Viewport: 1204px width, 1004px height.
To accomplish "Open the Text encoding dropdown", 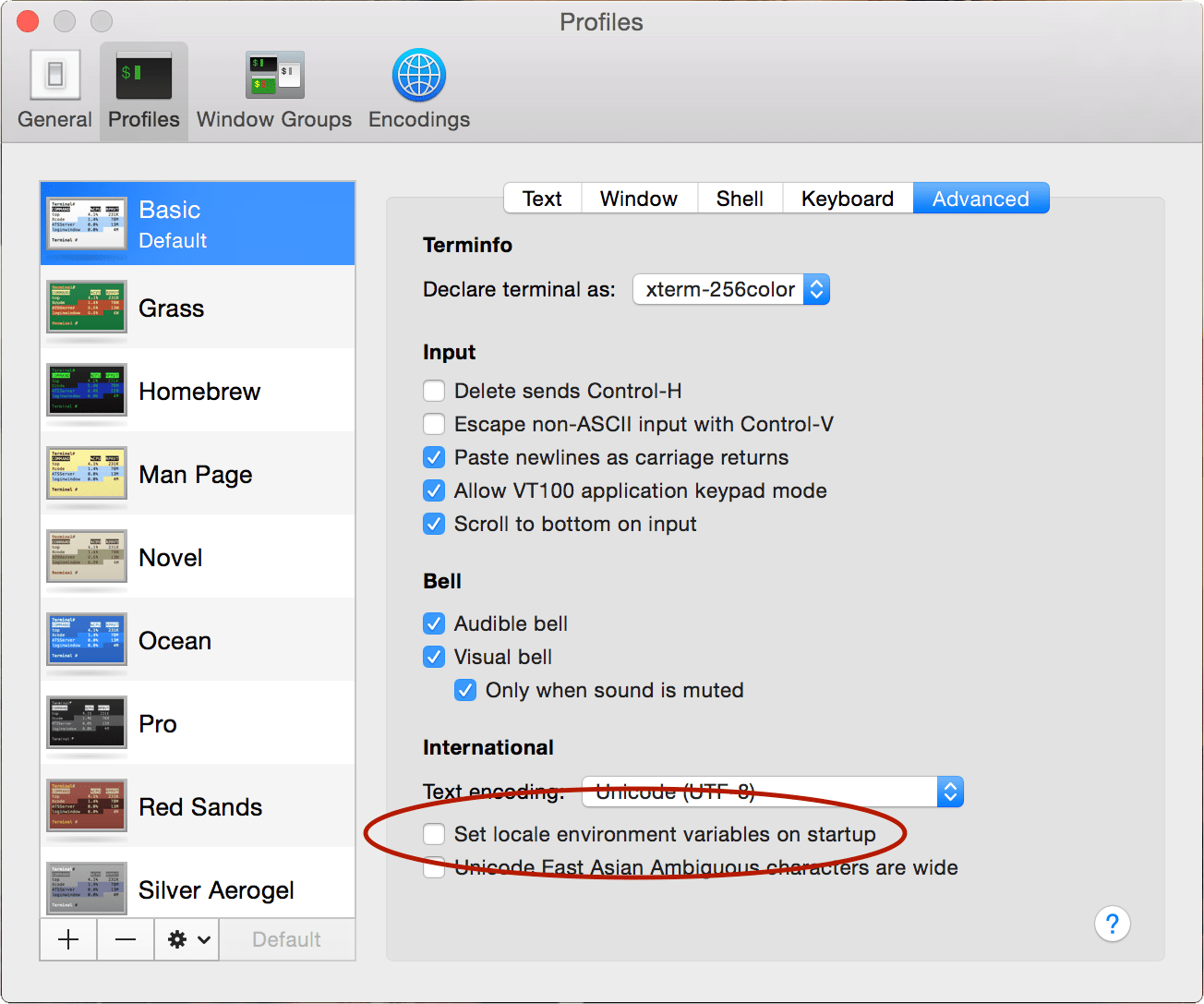I will click(x=950, y=792).
